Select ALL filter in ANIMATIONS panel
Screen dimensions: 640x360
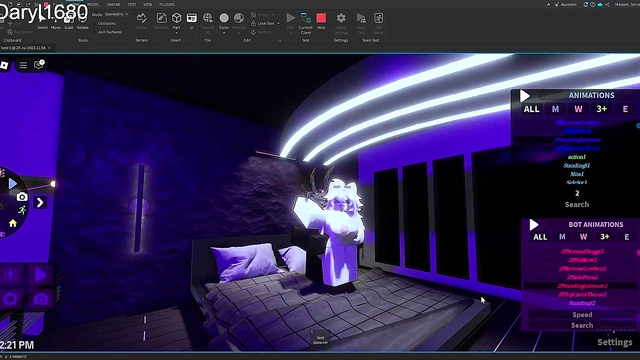[x=531, y=109]
